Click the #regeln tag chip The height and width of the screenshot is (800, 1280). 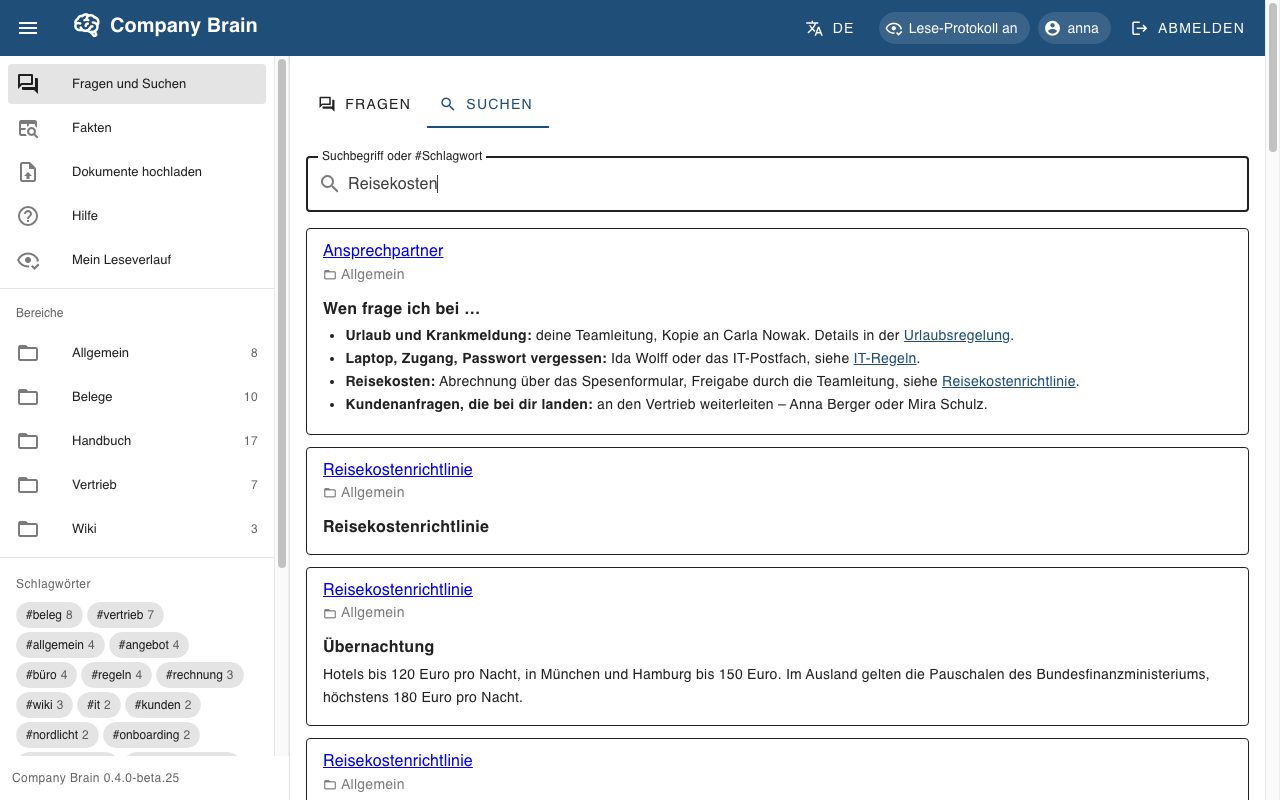click(116, 675)
